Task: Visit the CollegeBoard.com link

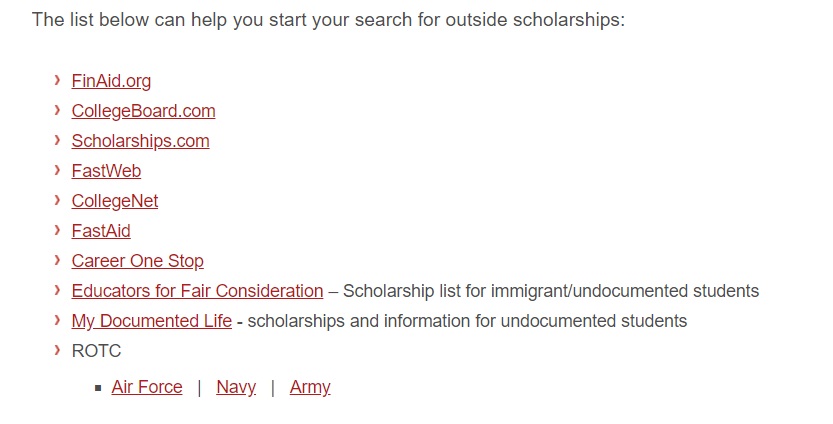Action: coord(143,111)
